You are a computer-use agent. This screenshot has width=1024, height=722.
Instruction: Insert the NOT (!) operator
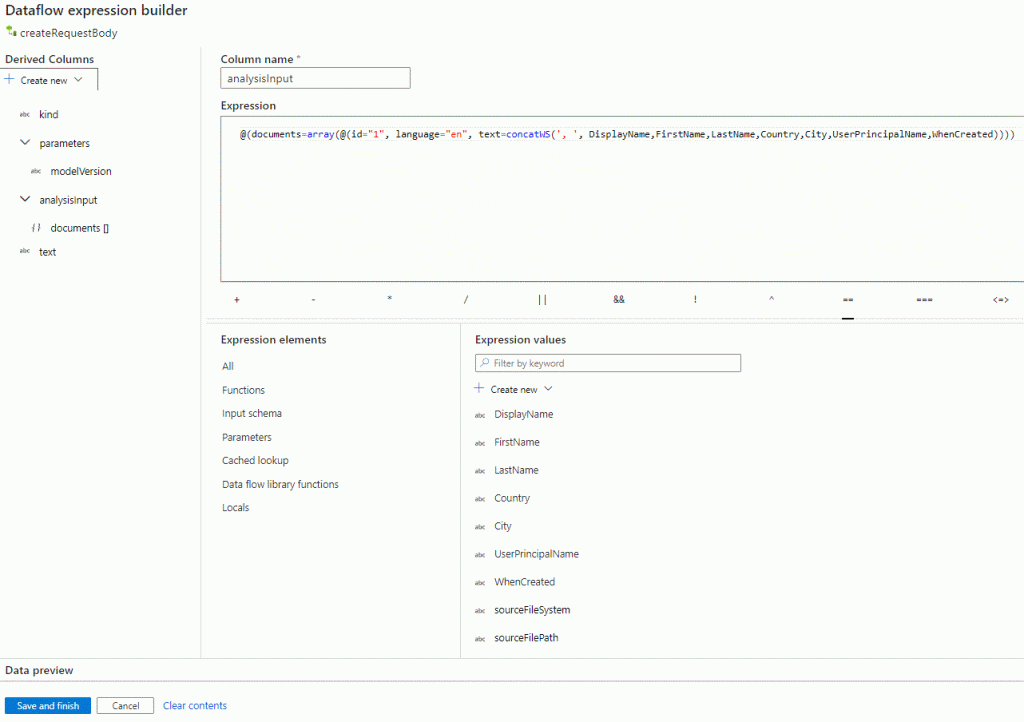pyautogui.click(x=695, y=300)
